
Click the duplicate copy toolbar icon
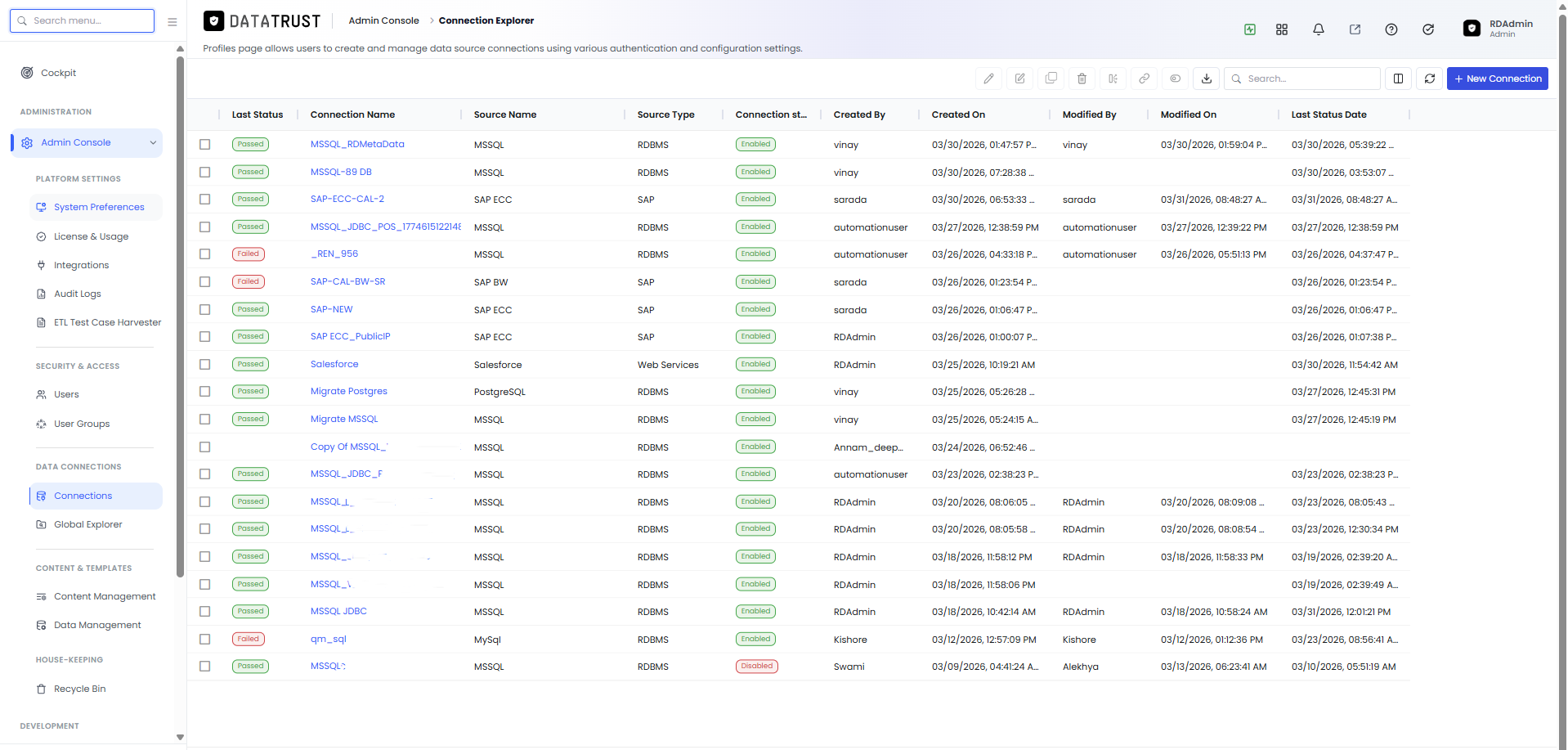pos(1051,79)
